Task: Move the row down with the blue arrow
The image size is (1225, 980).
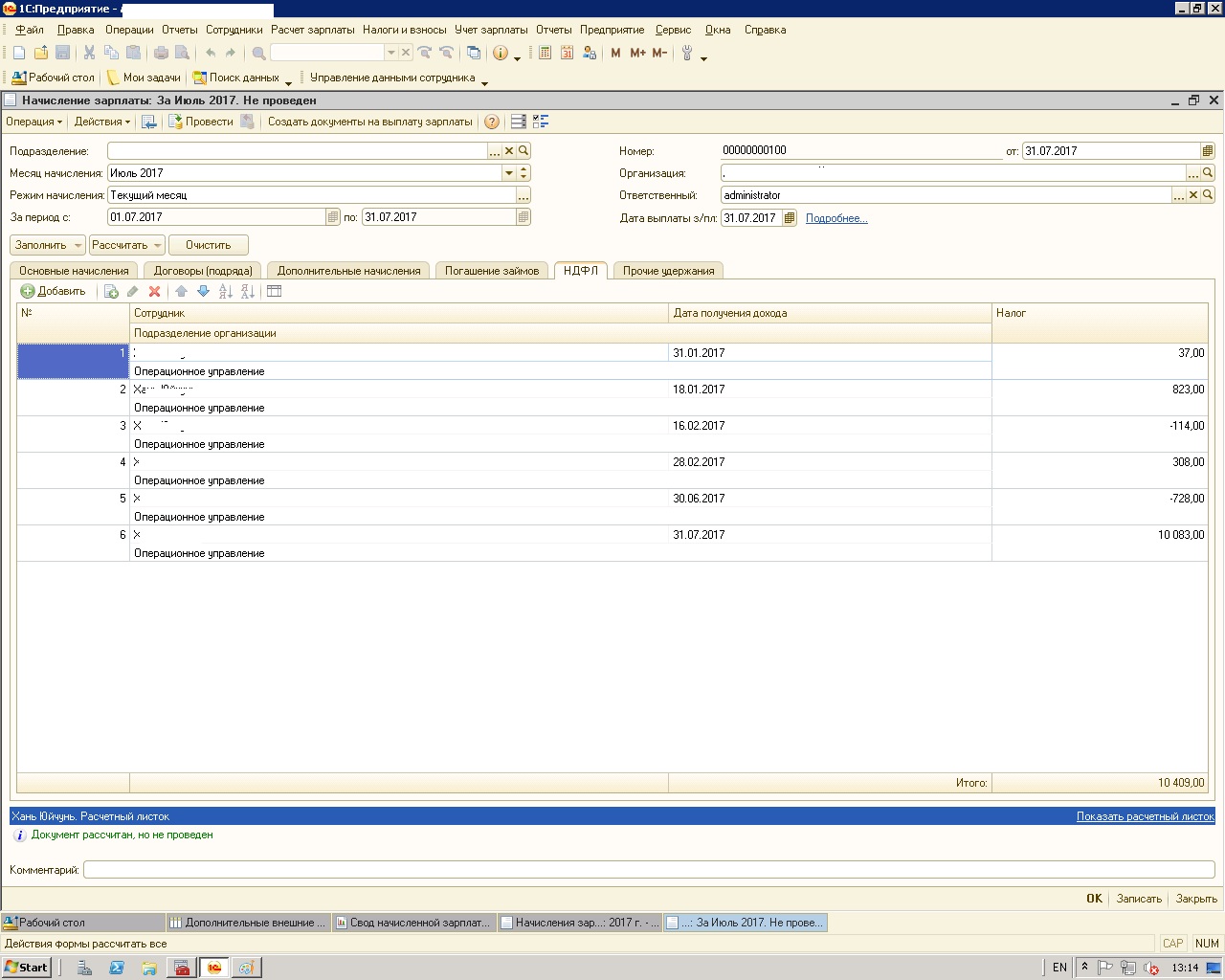Action: tap(203, 292)
